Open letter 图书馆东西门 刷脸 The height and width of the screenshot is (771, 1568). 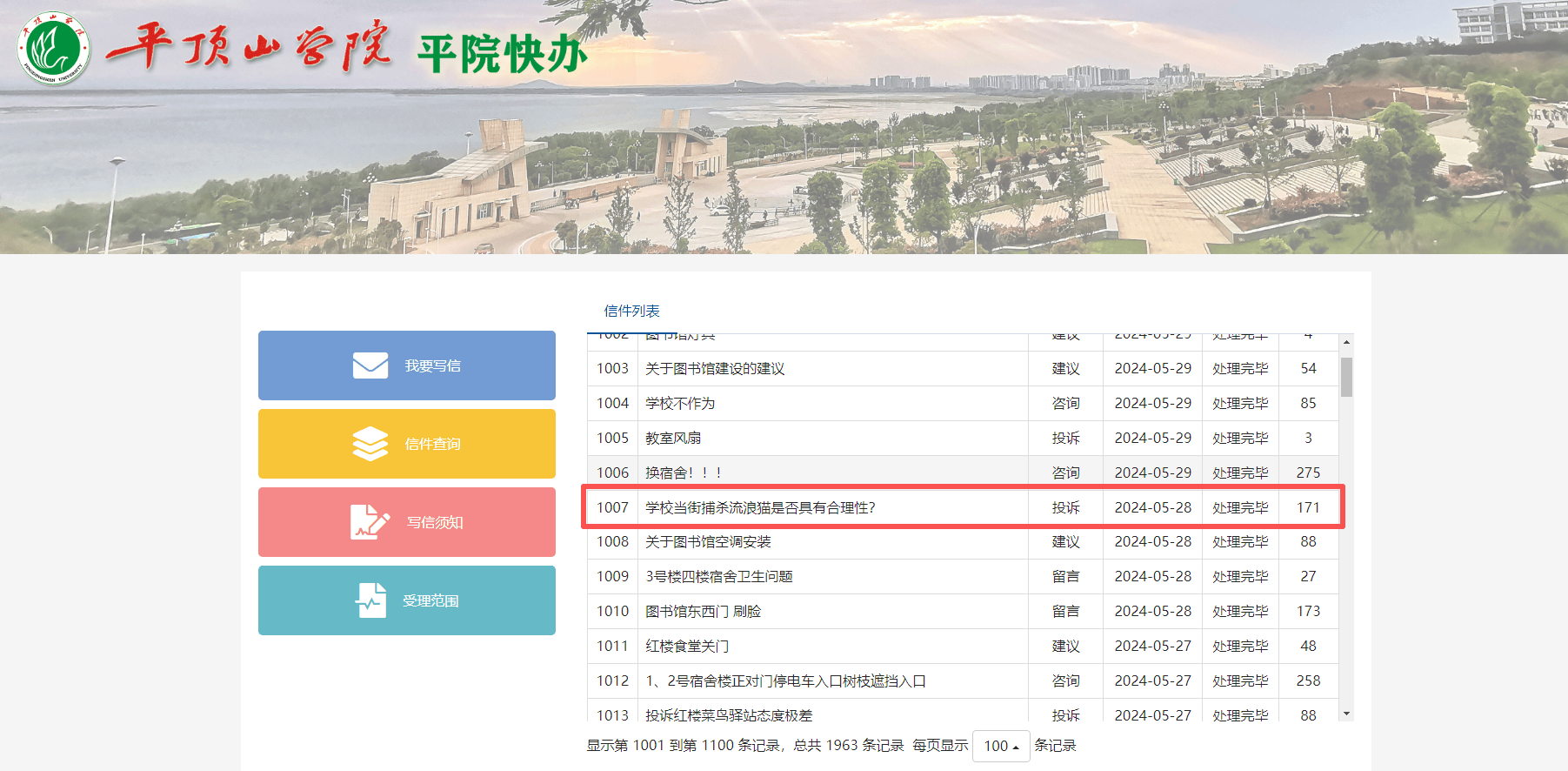pos(703,612)
